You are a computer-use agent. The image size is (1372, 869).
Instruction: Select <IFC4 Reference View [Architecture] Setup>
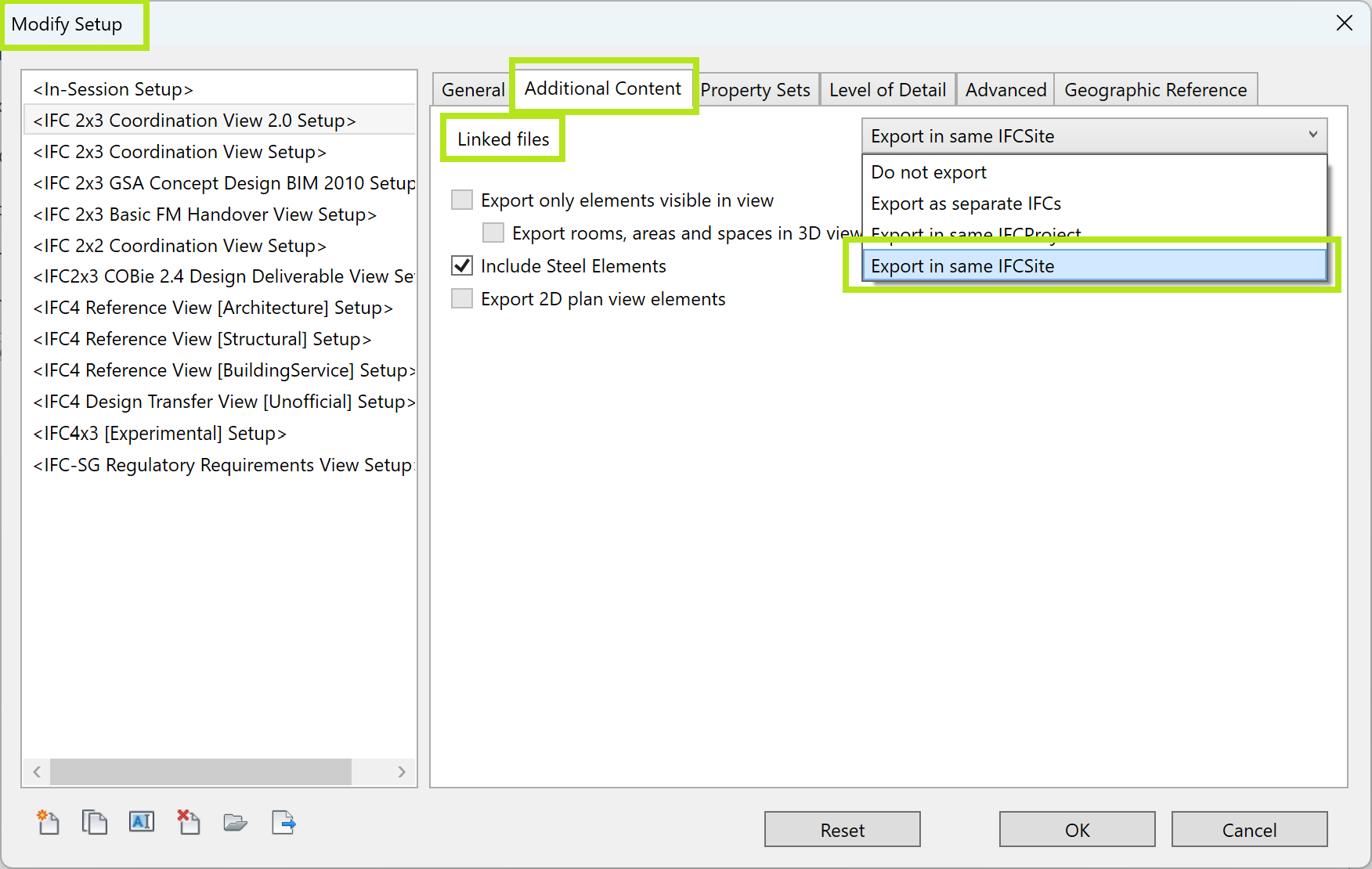tap(219, 308)
